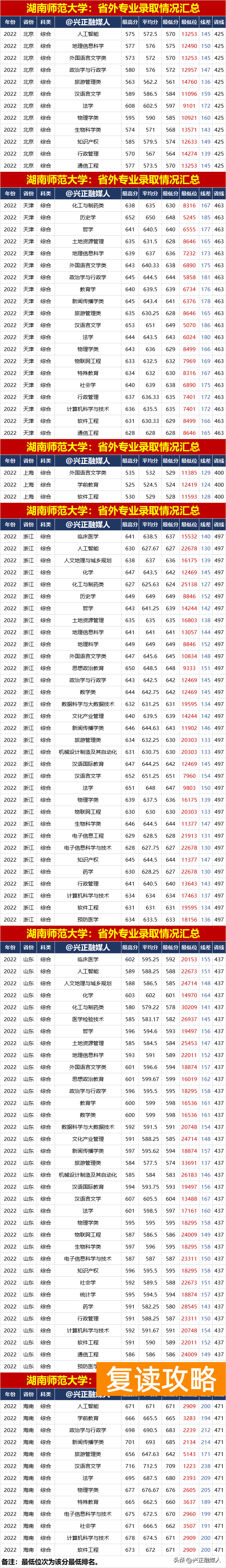Viewport: 226px width, 1568px height.
Task: Select 山东 化学 lowest rank 14970
Action: [189, 996]
